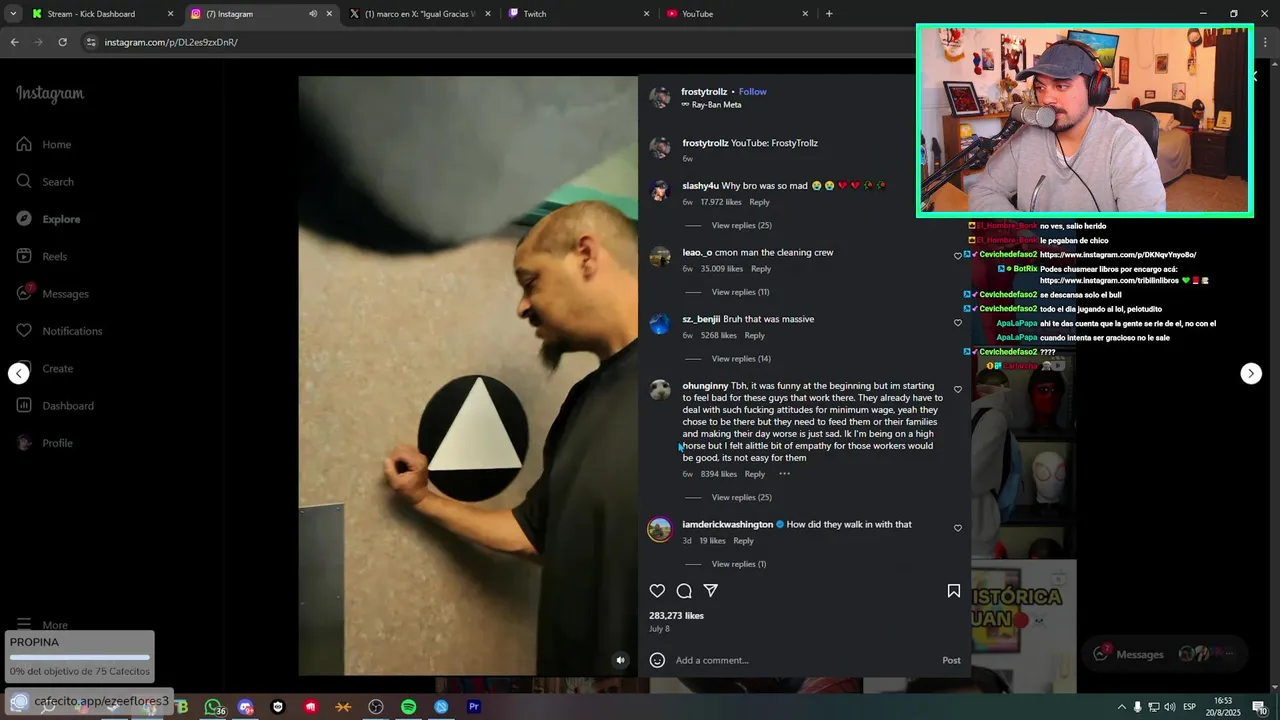This screenshot has width=1280, height=720.
Task: Open WhatsApp from the taskbar
Action: pyautogui.click(x=213, y=707)
